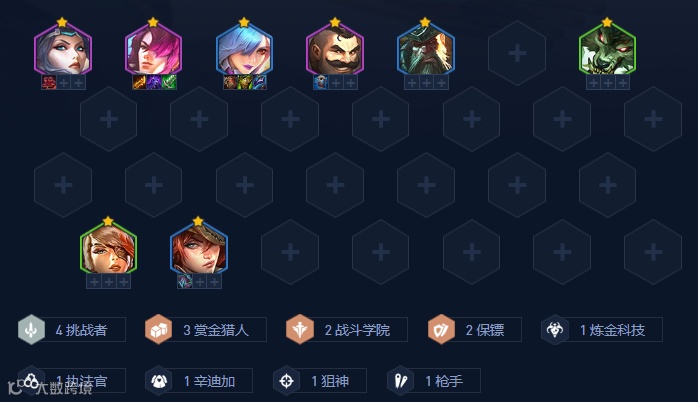Select the equipped item under mustached champion
The image size is (698, 402).
coord(321,82)
